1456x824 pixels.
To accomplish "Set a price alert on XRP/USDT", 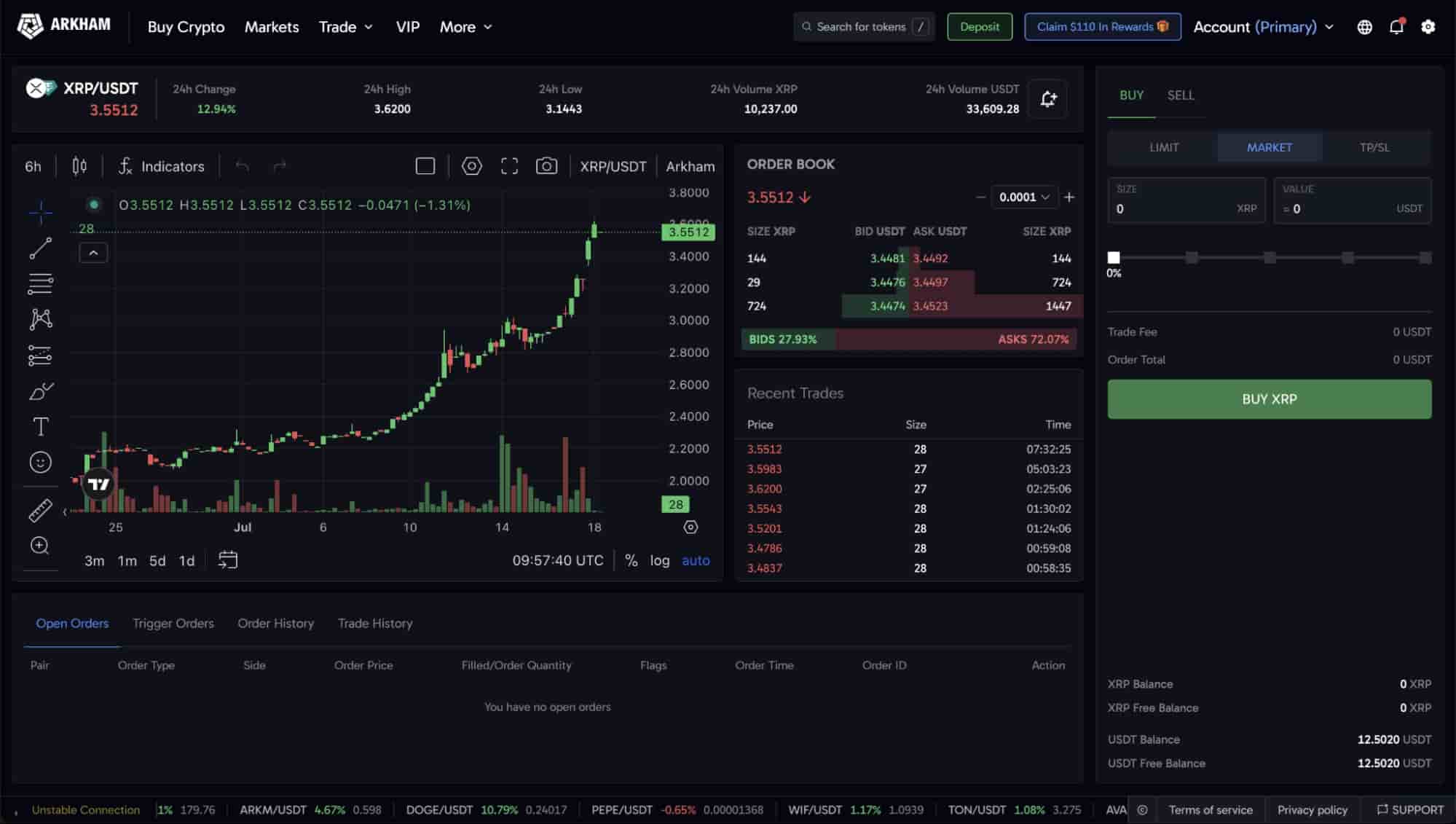I will (1047, 98).
